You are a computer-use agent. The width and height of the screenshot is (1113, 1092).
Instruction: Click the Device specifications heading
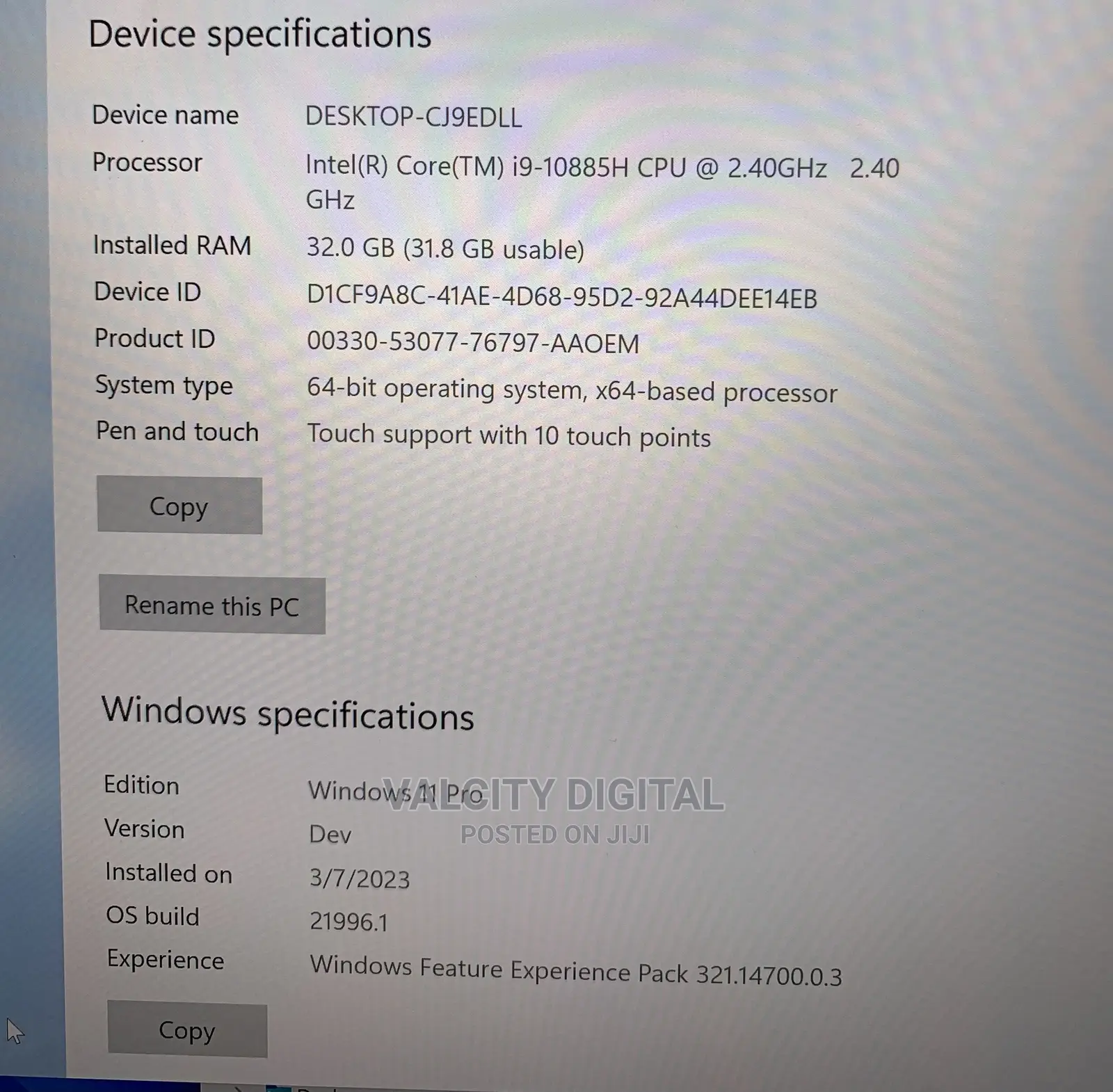[260, 35]
